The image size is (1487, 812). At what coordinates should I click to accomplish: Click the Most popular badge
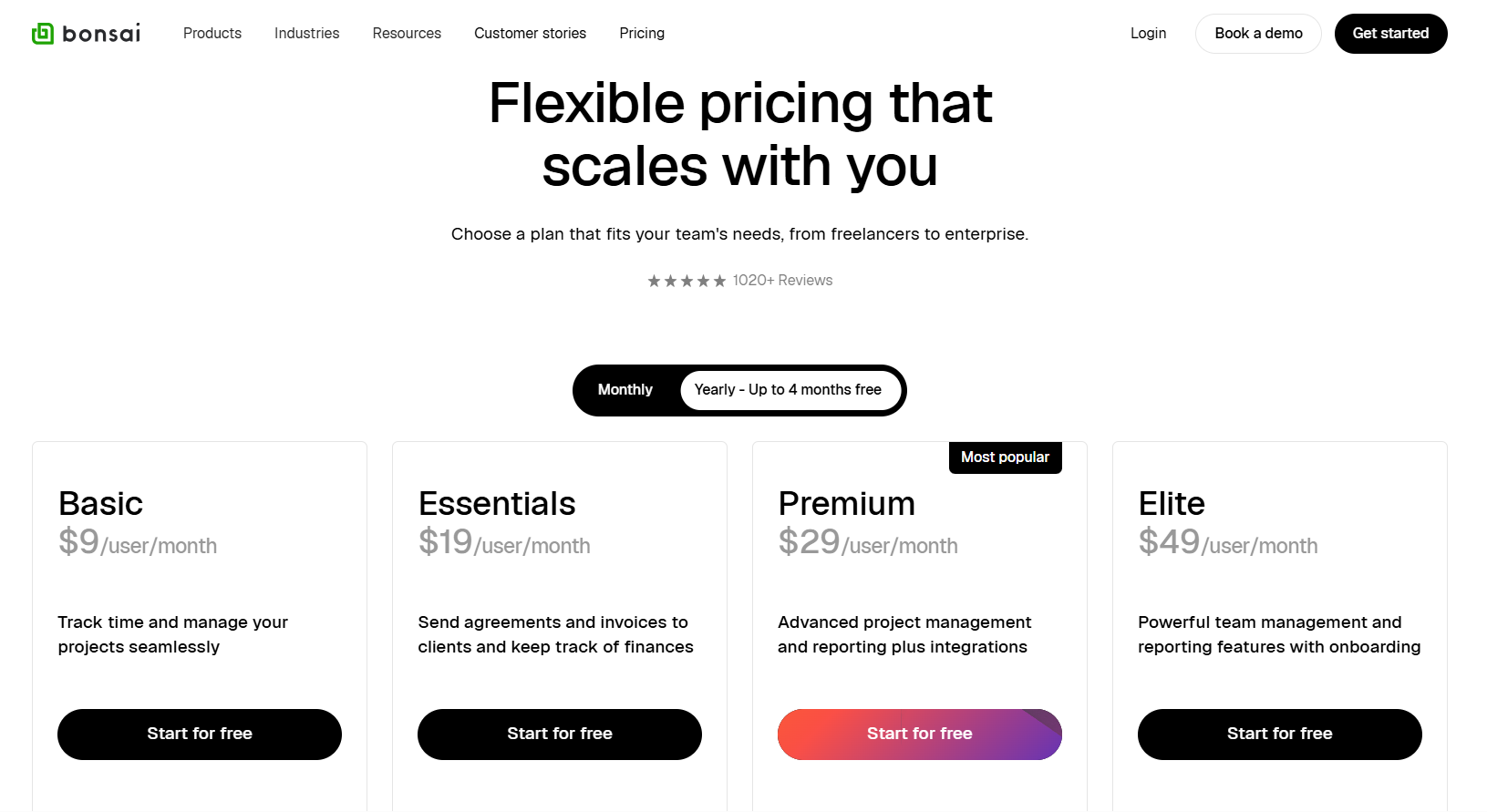pos(1005,457)
